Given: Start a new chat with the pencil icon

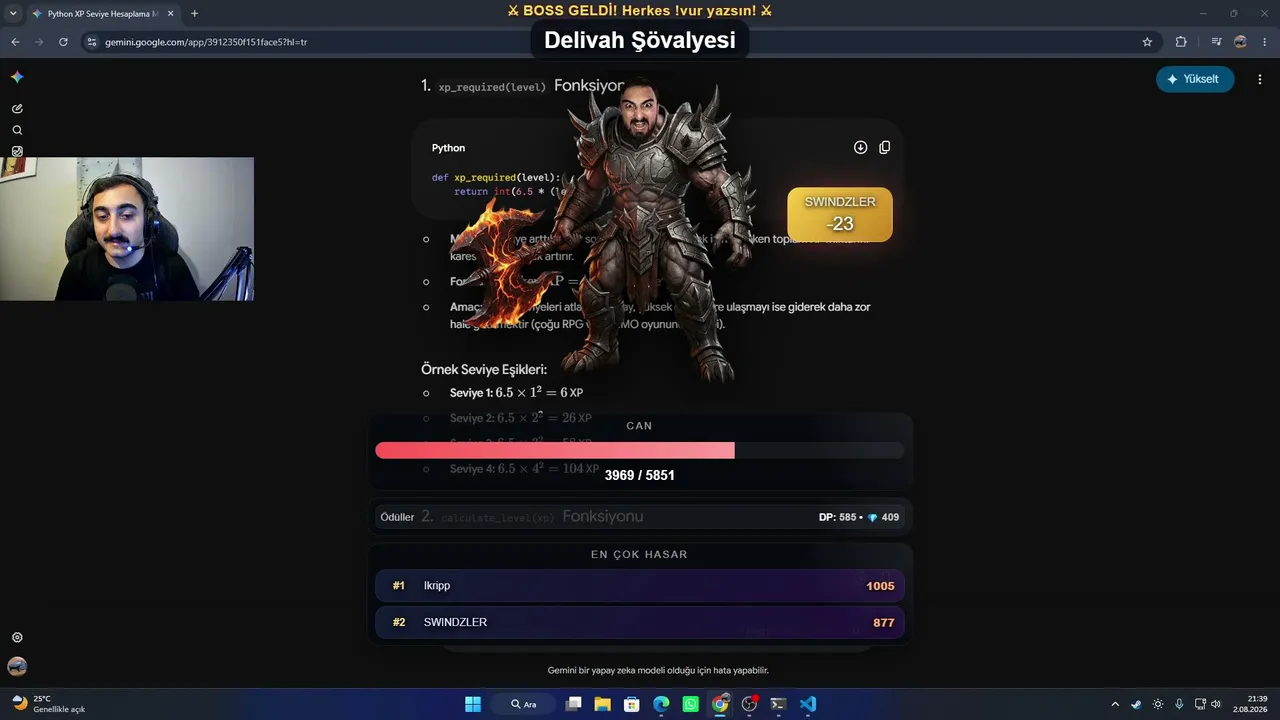Looking at the screenshot, I should click(17, 108).
